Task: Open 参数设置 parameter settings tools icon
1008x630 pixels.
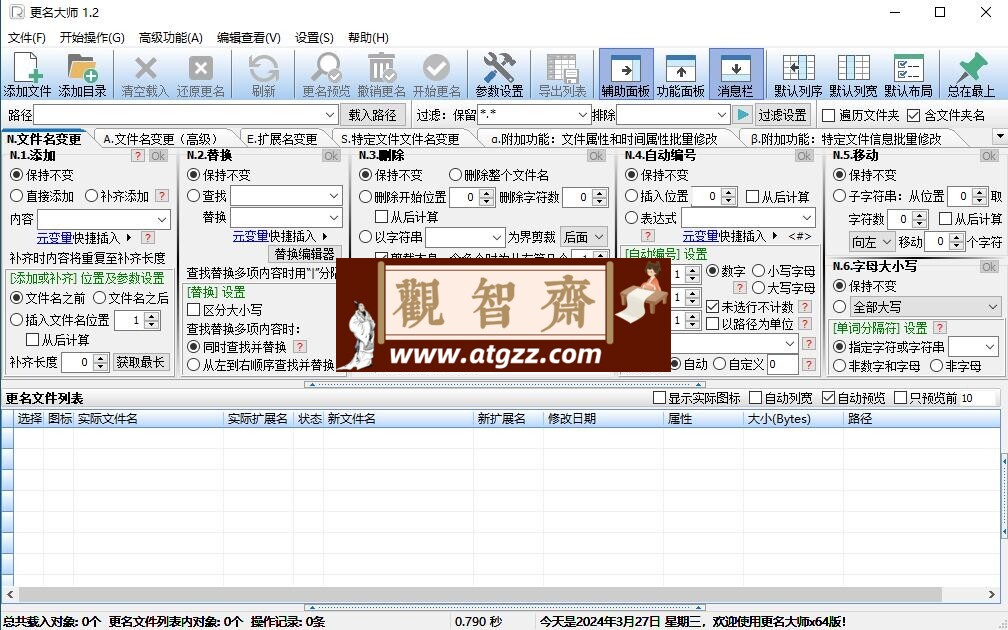Action: pos(500,74)
